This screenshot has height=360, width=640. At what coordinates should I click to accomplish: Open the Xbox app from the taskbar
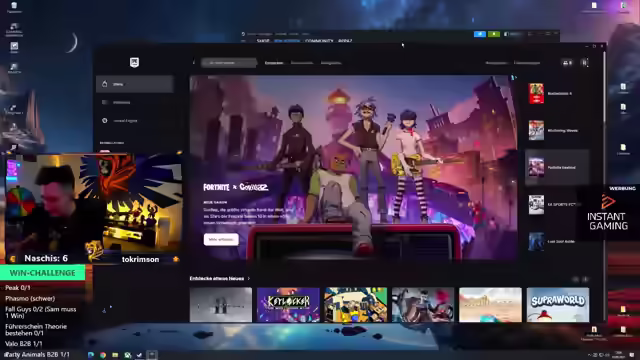[x=127, y=355]
